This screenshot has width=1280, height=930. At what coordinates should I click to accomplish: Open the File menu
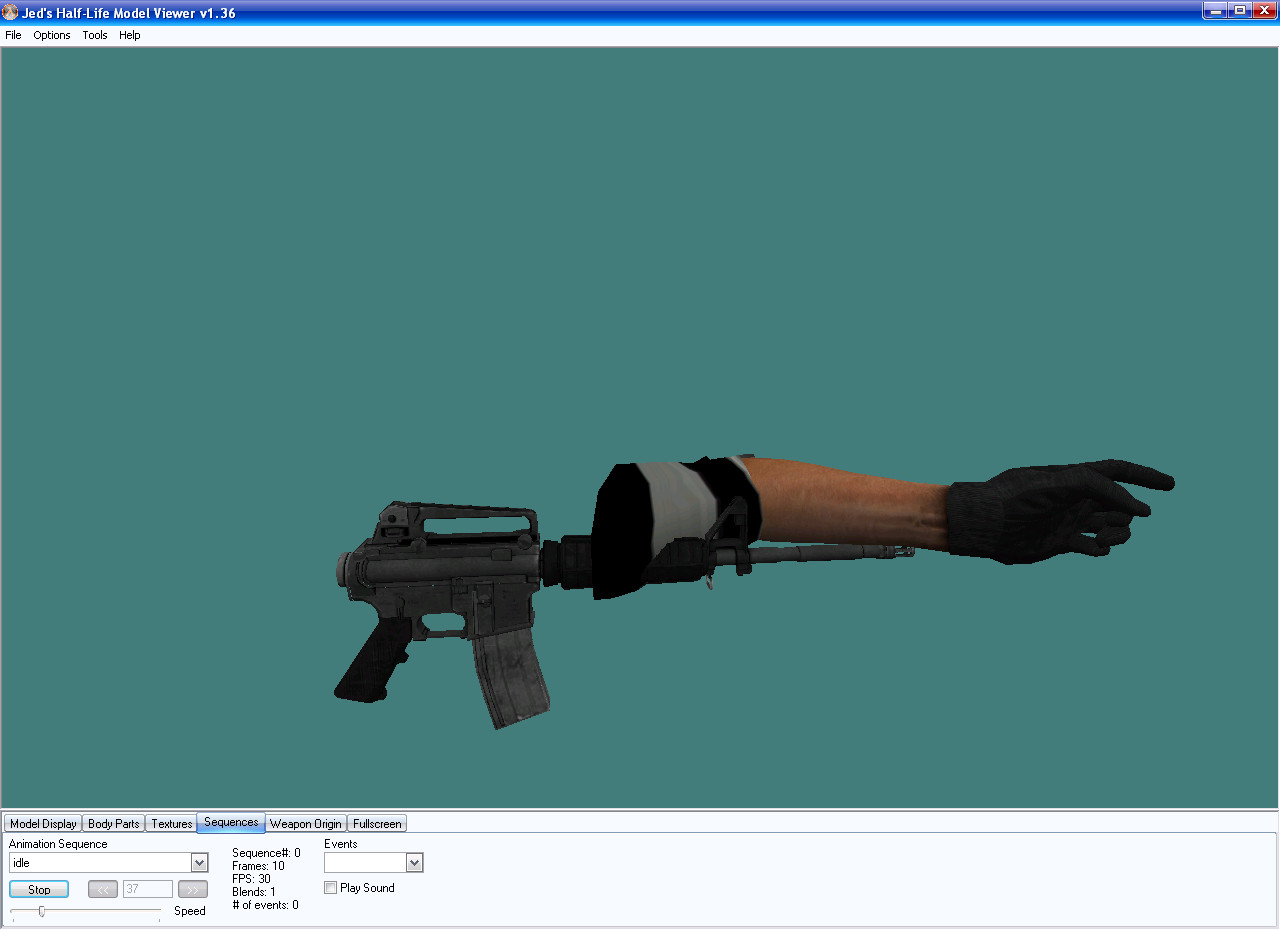(x=13, y=35)
